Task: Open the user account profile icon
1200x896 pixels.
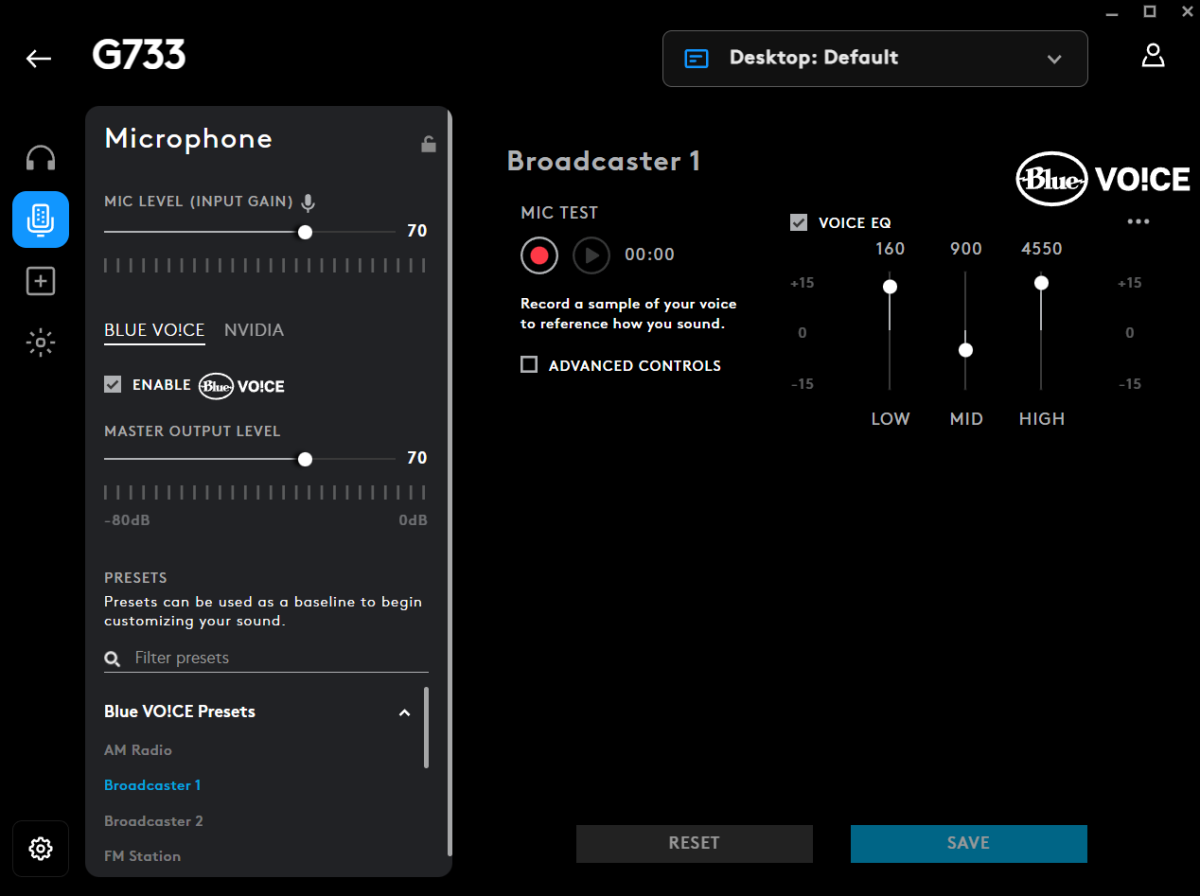Action: tap(1153, 55)
